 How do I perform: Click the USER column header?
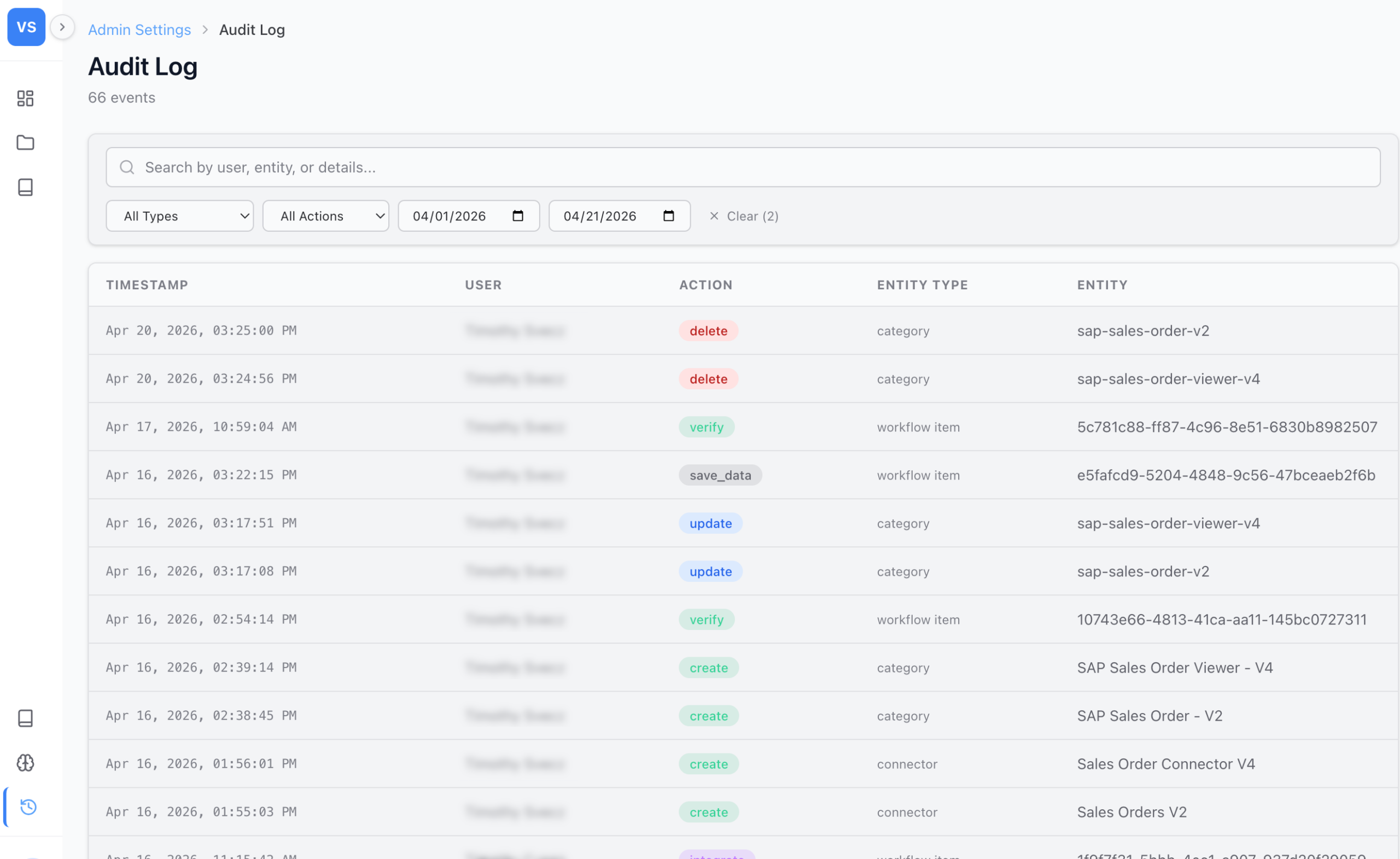tap(483, 285)
